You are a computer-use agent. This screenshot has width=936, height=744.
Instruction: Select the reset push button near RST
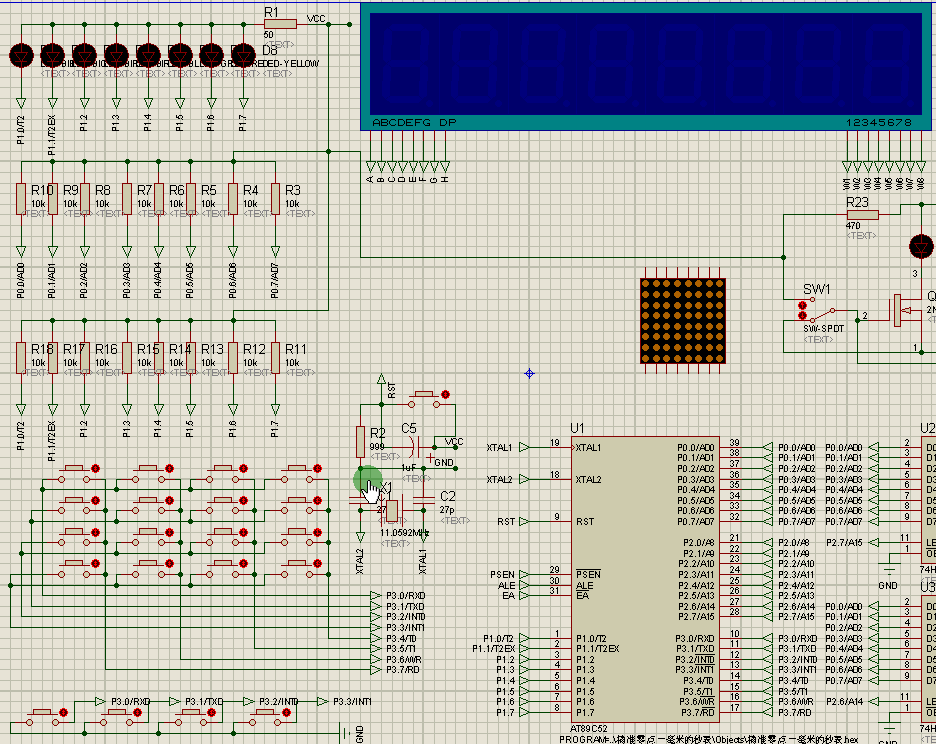[424, 400]
